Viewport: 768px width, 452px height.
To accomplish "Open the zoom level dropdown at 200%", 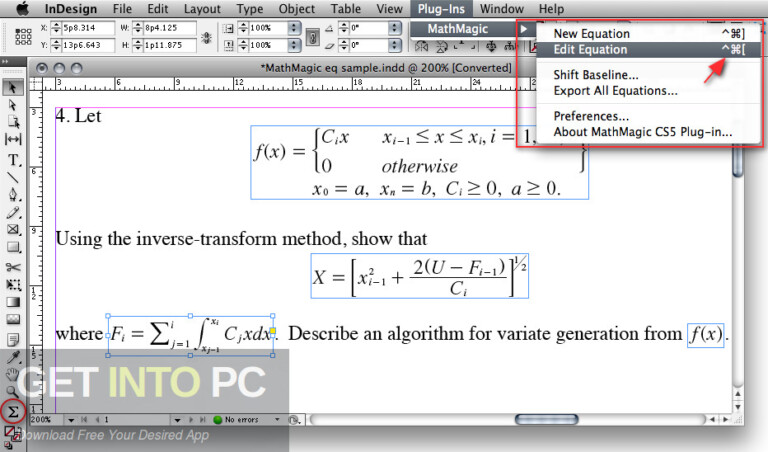I will pyautogui.click(x=72, y=420).
